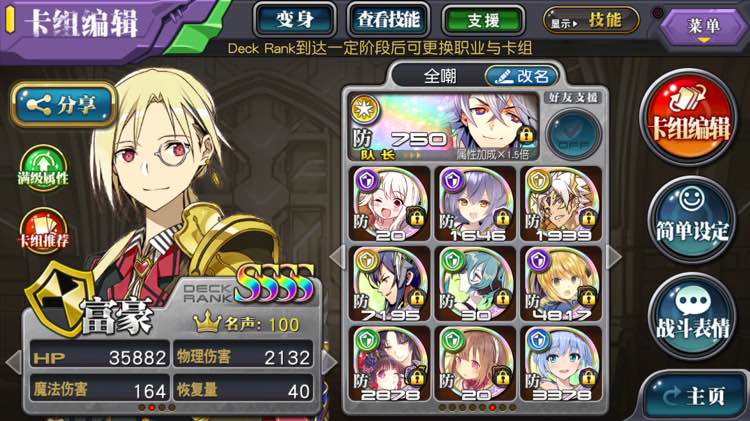This screenshot has width=750, height=421.
Task: Open the 查看技能 view skills tab
Action: [388, 20]
